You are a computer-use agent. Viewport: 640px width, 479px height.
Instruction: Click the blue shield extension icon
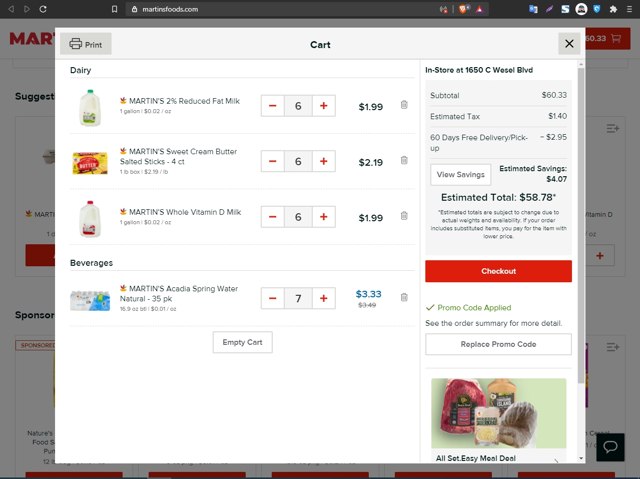click(x=597, y=9)
